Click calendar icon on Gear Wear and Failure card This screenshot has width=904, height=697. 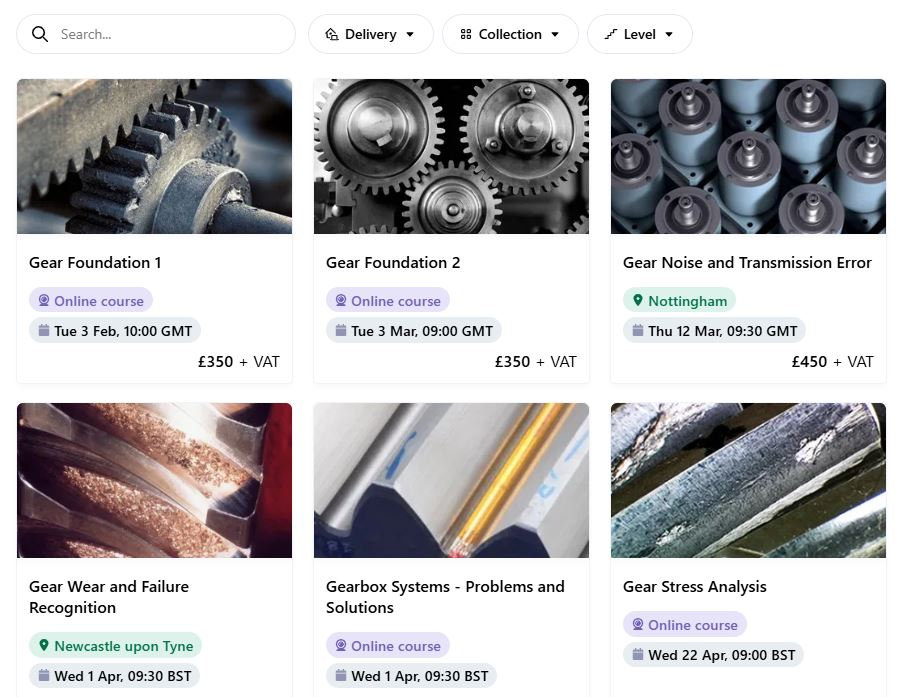(44, 675)
